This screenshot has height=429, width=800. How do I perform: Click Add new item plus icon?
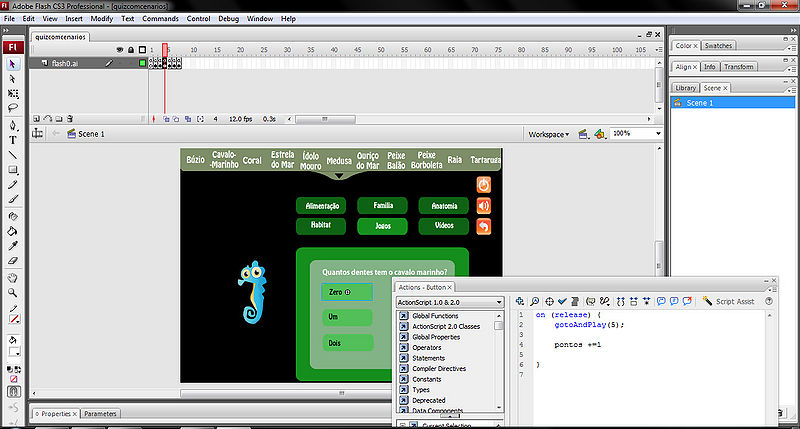[521, 301]
